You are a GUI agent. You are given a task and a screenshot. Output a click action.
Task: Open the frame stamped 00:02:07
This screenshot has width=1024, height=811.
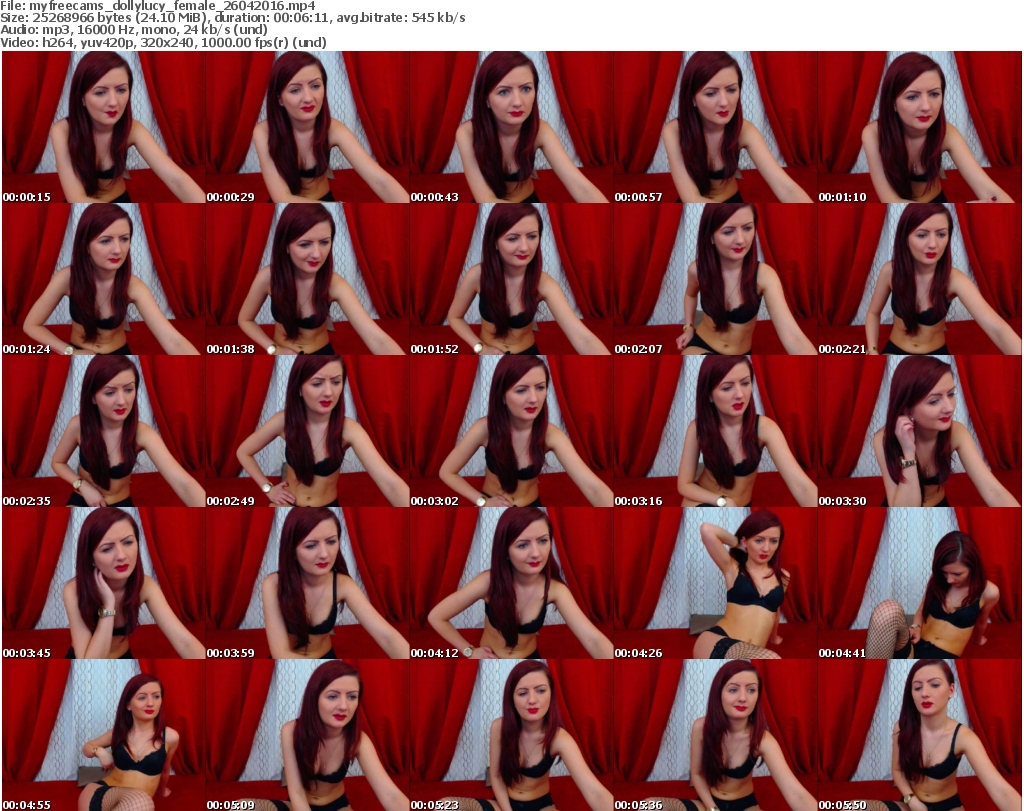point(715,279)
